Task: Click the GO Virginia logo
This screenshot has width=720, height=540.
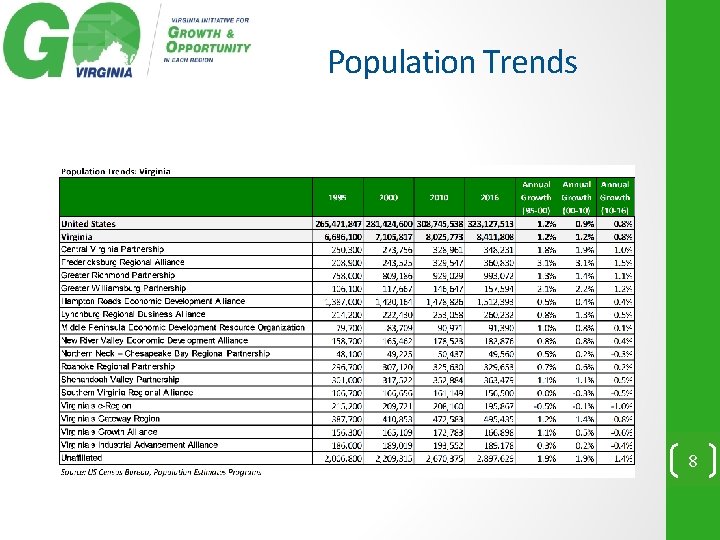Action: coord(71,40)
